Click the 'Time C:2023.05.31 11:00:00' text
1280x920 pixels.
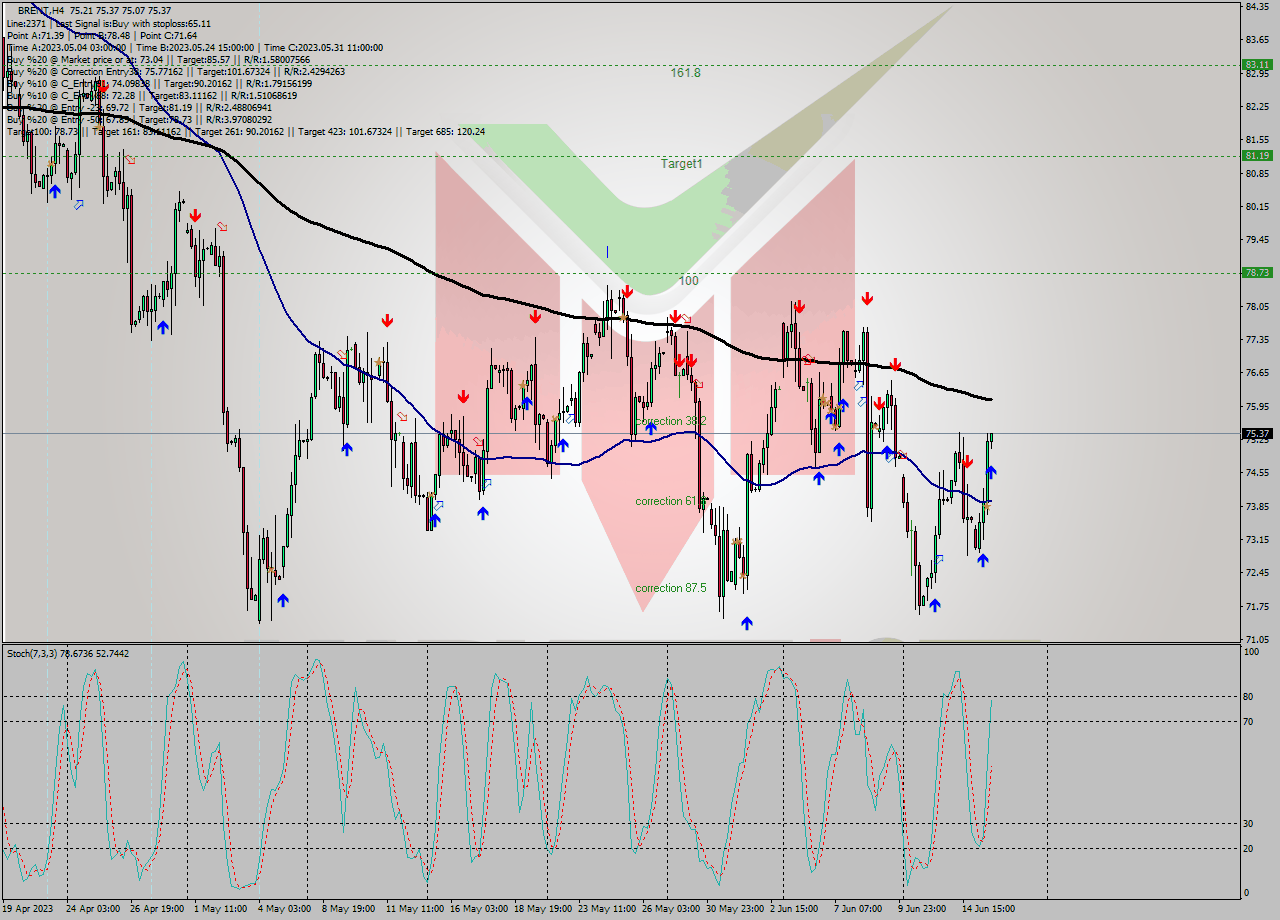(324, 47)
